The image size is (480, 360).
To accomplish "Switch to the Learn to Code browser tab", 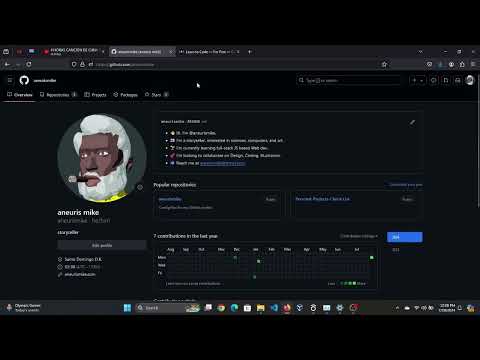I will pos(209,52).
